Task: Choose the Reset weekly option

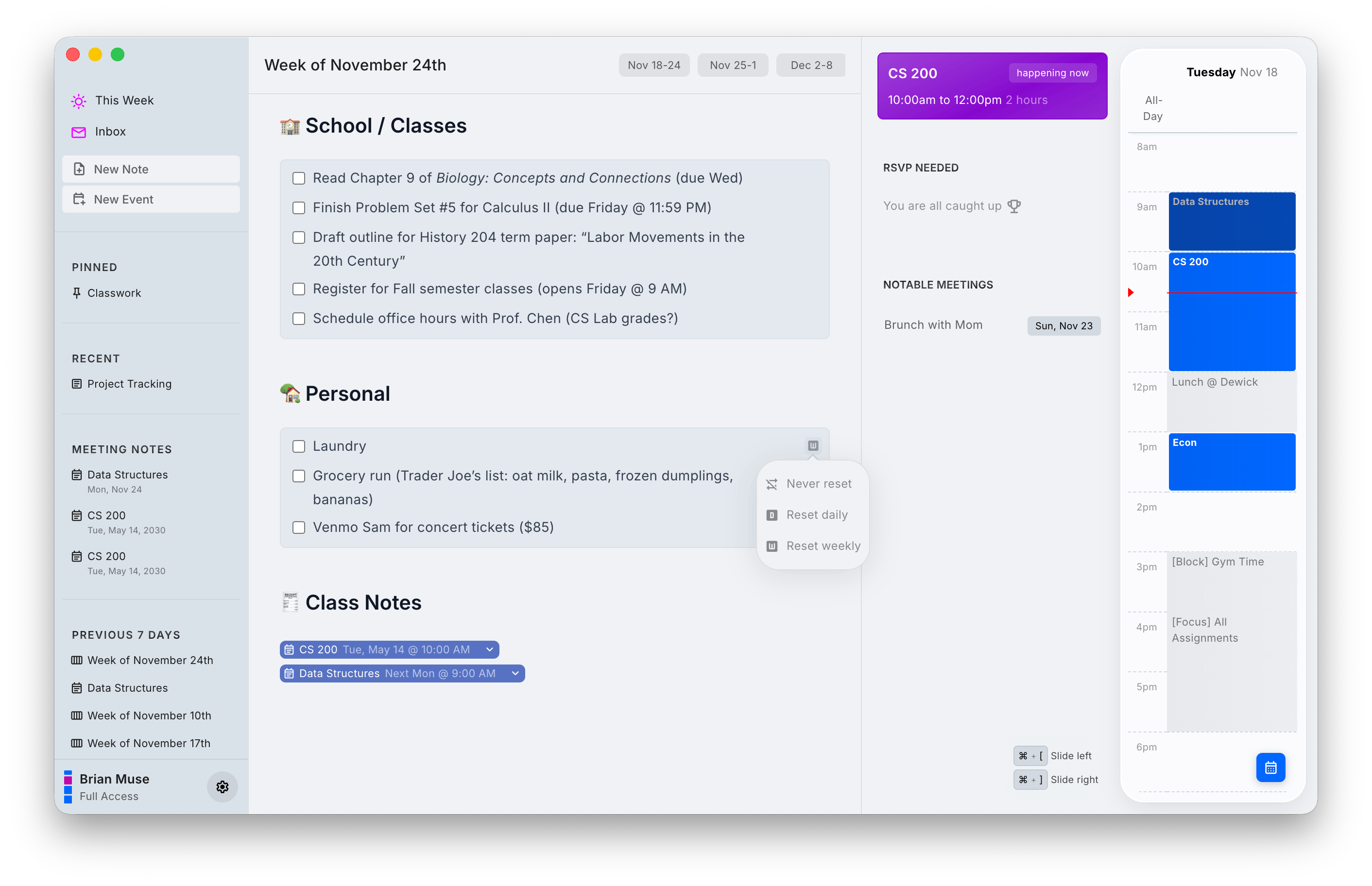Action: (x=823, y=546)
